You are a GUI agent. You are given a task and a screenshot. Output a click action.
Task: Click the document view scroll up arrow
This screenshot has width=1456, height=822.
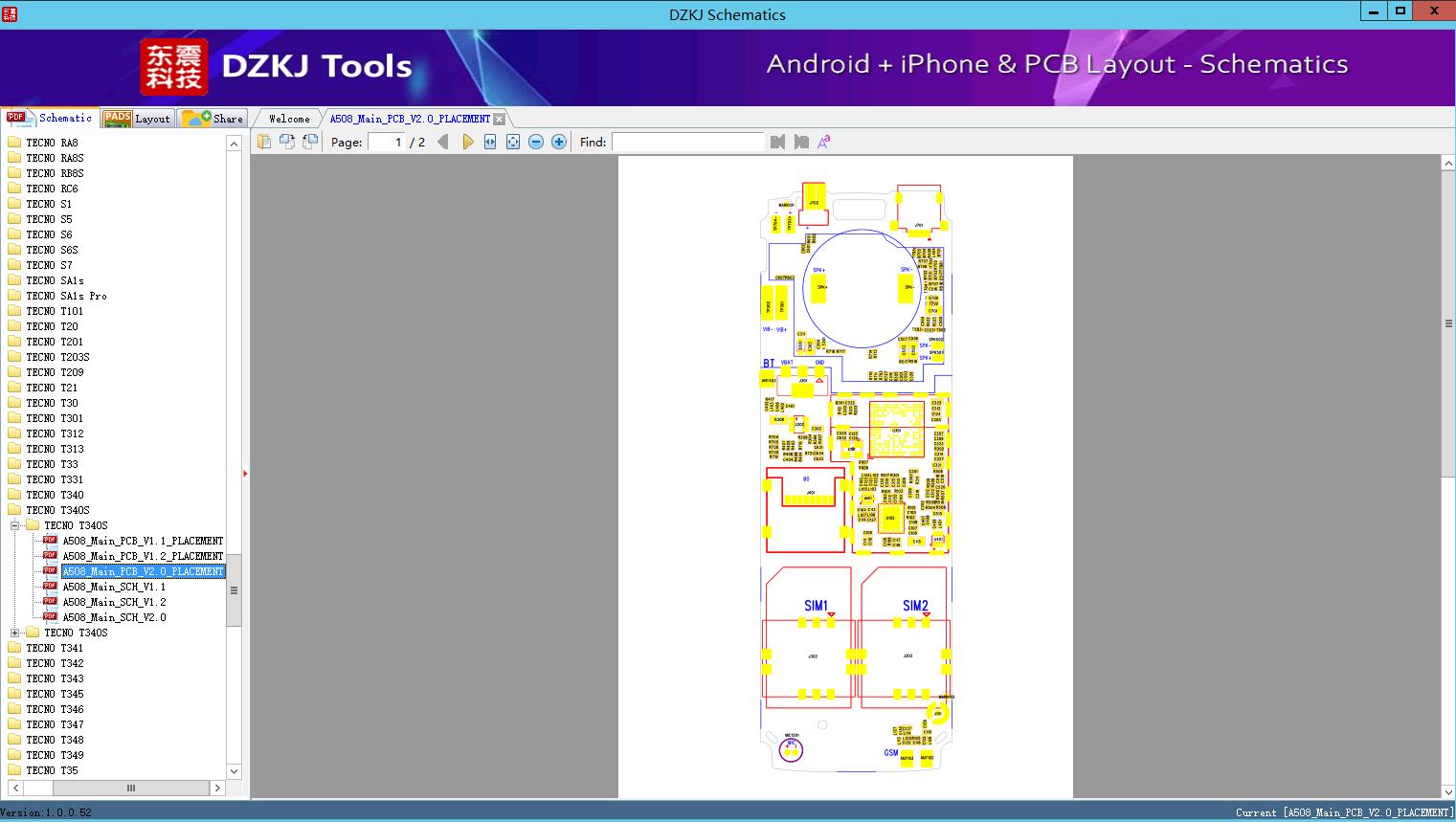tap(1448, 164)
